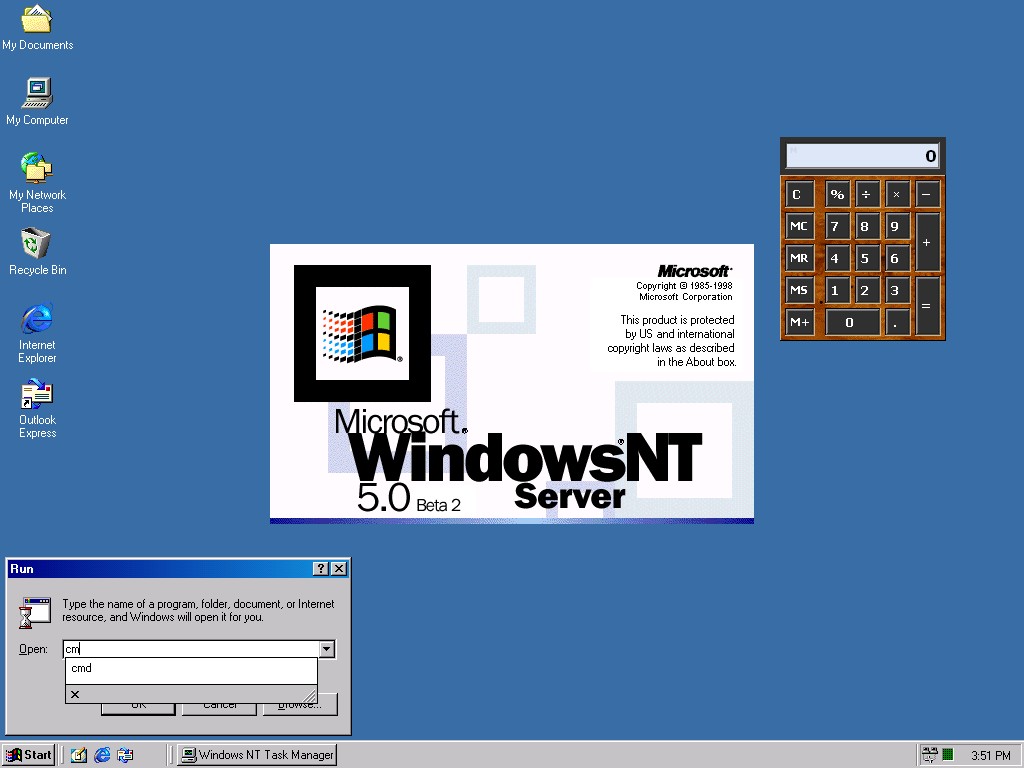The width and height of the screenshot is (1024, 768).
Task: Close the Run dialog window
Action: (339, 569)
